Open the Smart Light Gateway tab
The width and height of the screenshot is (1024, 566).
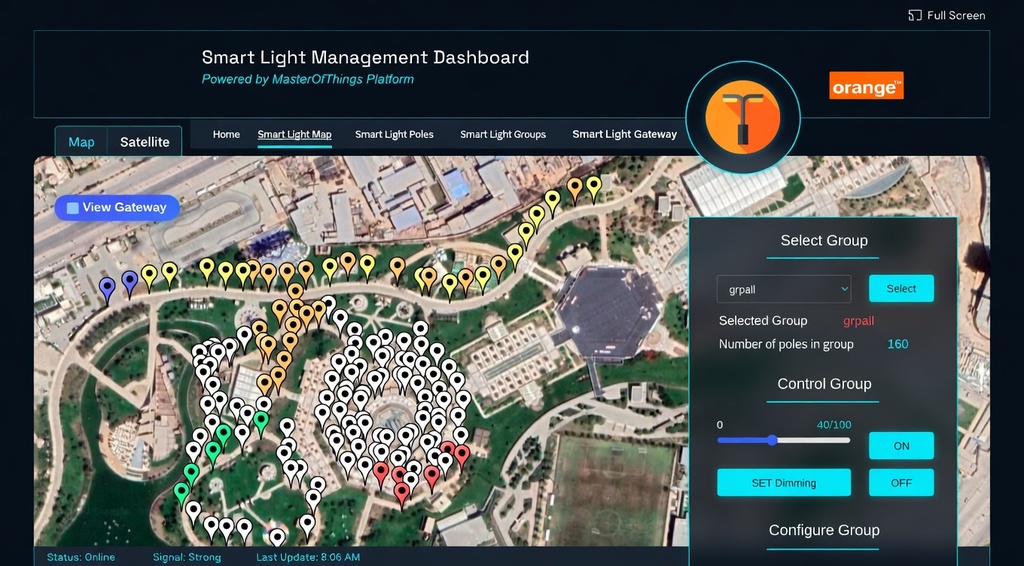click(x=624, y=134)
